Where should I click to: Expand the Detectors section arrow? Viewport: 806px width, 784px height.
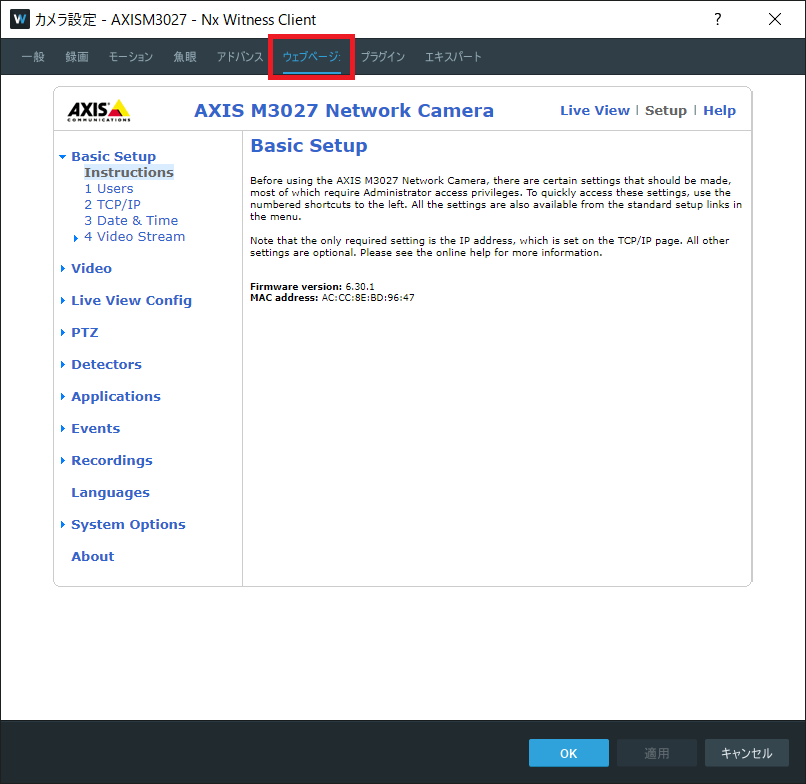pos(63,364)
